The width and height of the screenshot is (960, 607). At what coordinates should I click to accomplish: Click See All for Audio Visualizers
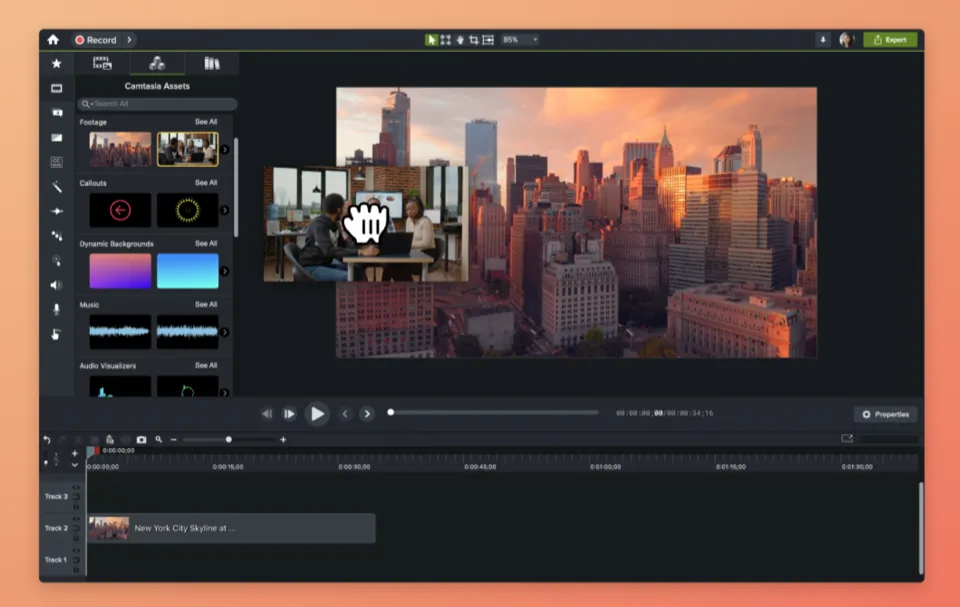tap(206, 365)
